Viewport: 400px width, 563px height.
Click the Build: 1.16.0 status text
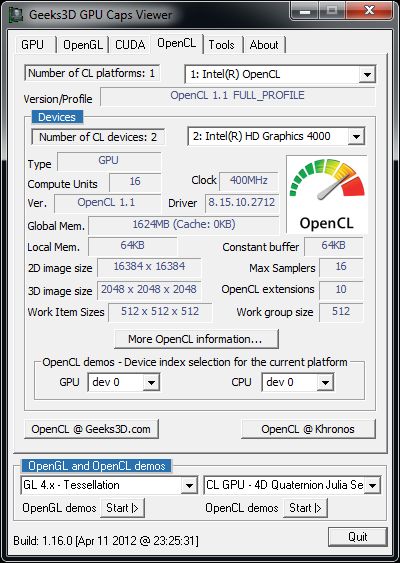[106, 540]
